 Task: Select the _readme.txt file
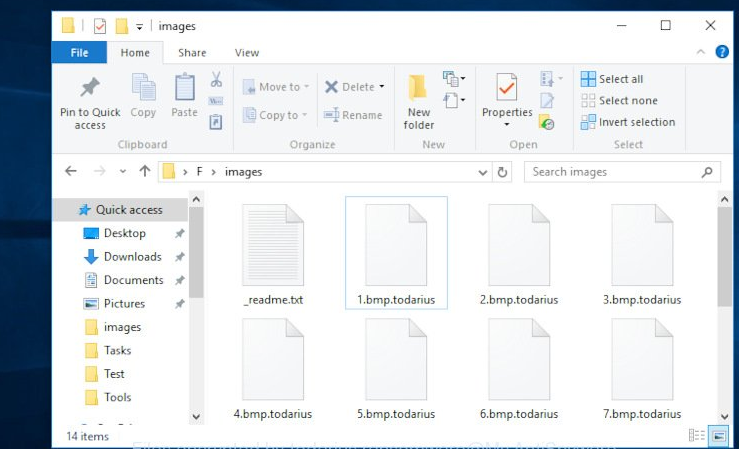pos(273,255)
